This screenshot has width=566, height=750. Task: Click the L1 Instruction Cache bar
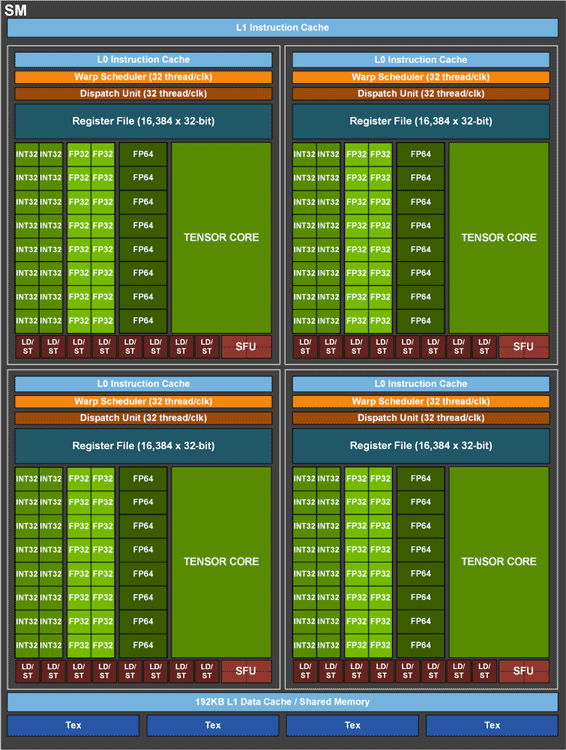[x=282, y=28]
